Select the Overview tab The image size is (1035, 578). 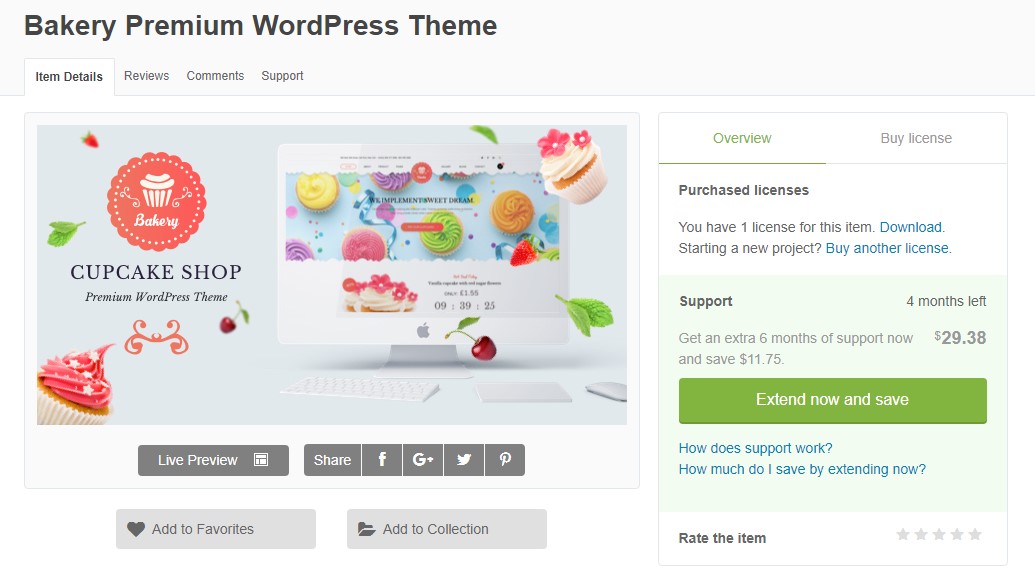tap(742, 139)
